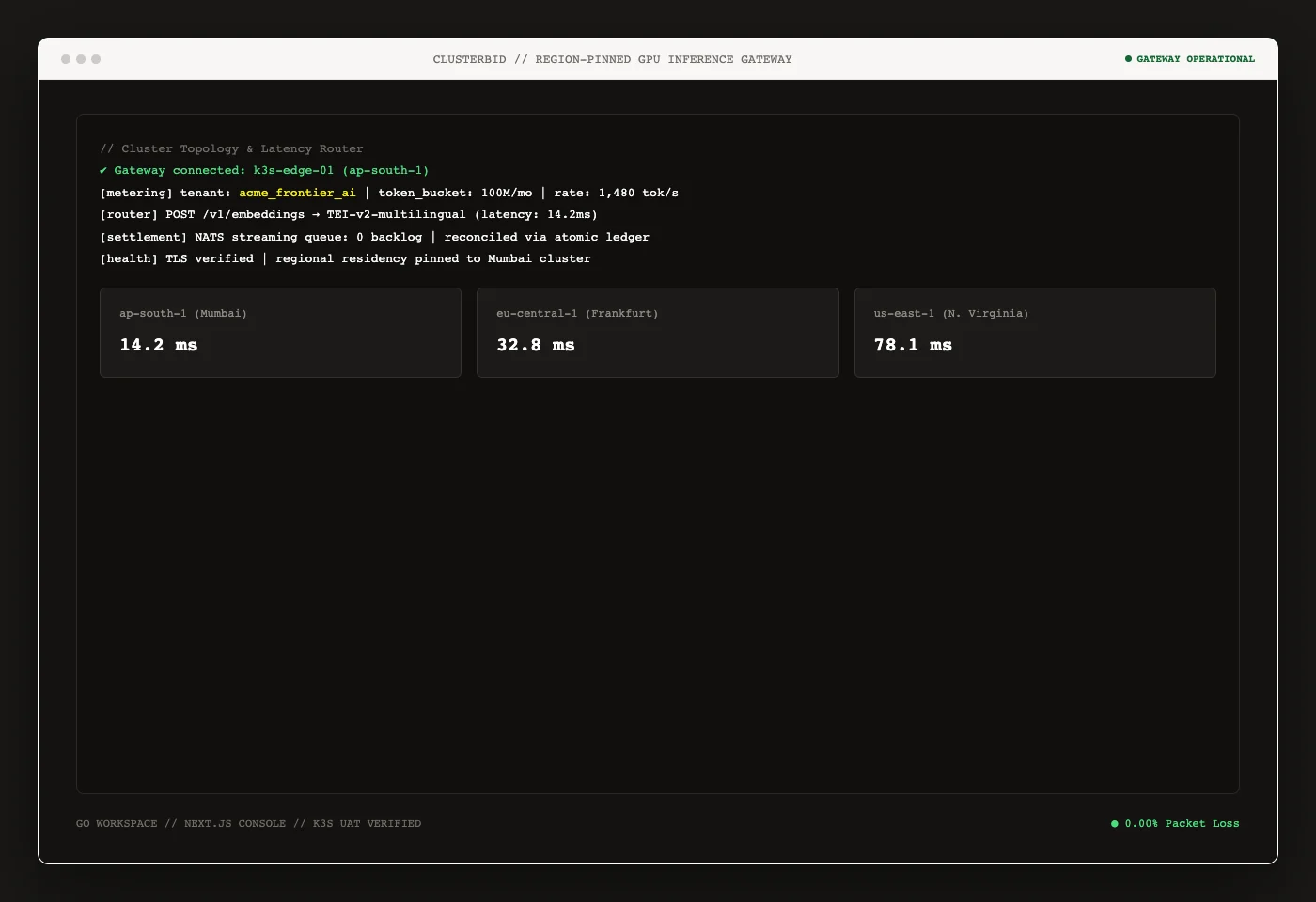Click the Gateway connected k3s-edge-01 line
This screenshot has height=902, width=1316.
[264, 170]
